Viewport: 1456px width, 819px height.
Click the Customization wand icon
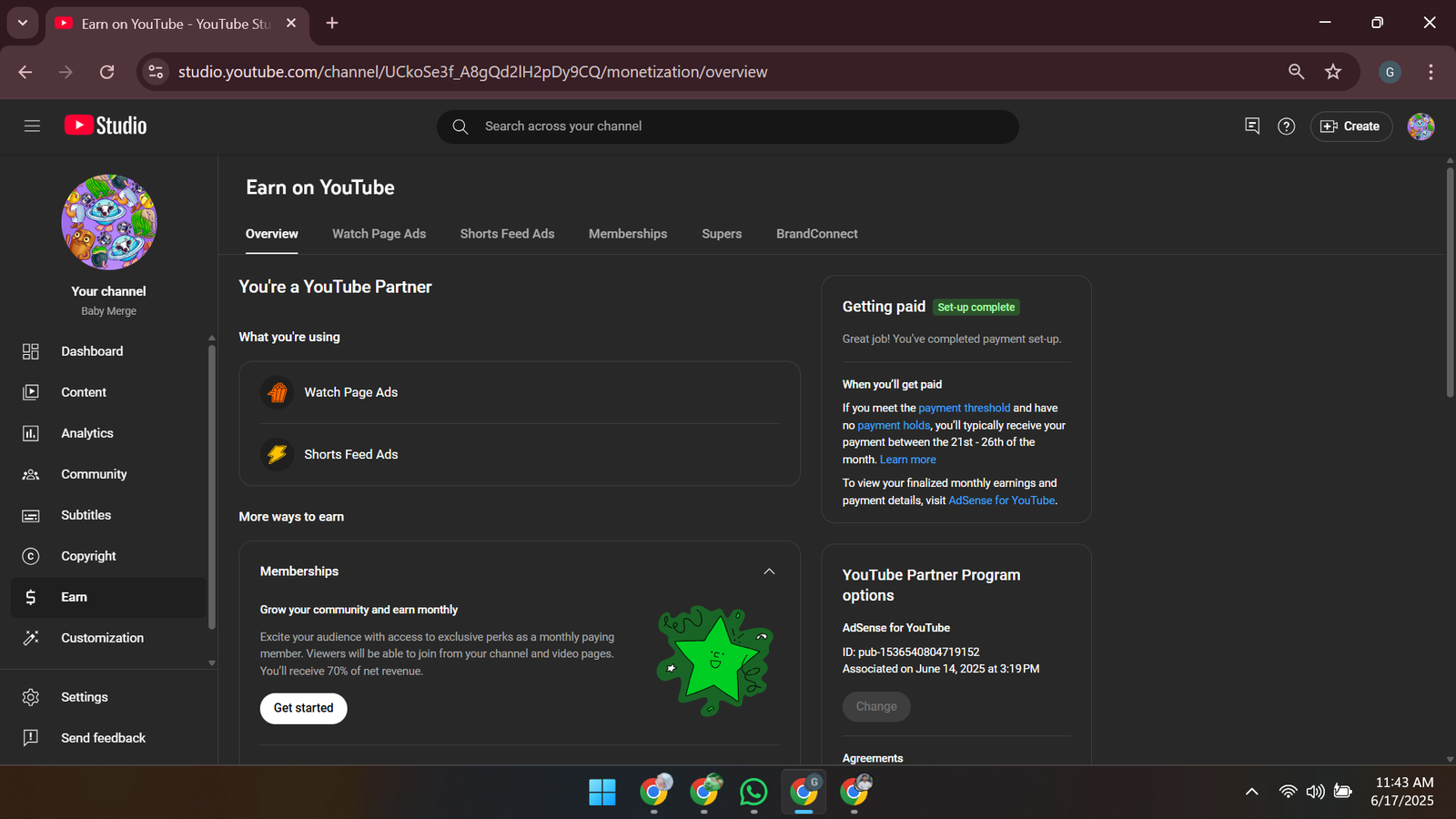[31, 638]
